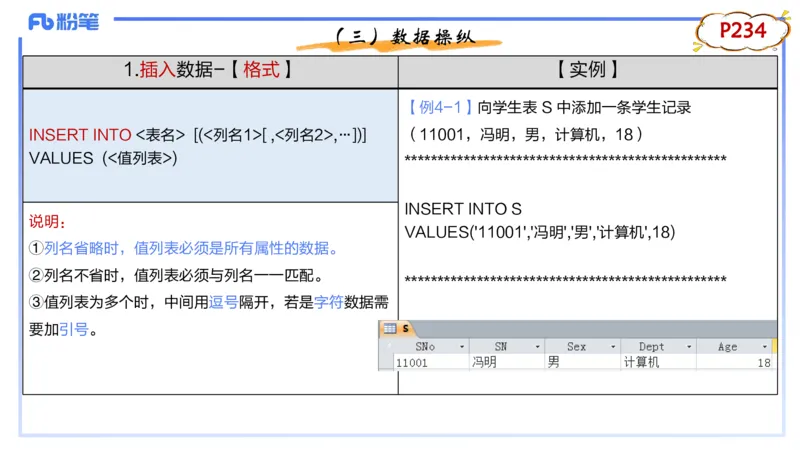Select the table cell containing 计算机

tap(658, 362)
